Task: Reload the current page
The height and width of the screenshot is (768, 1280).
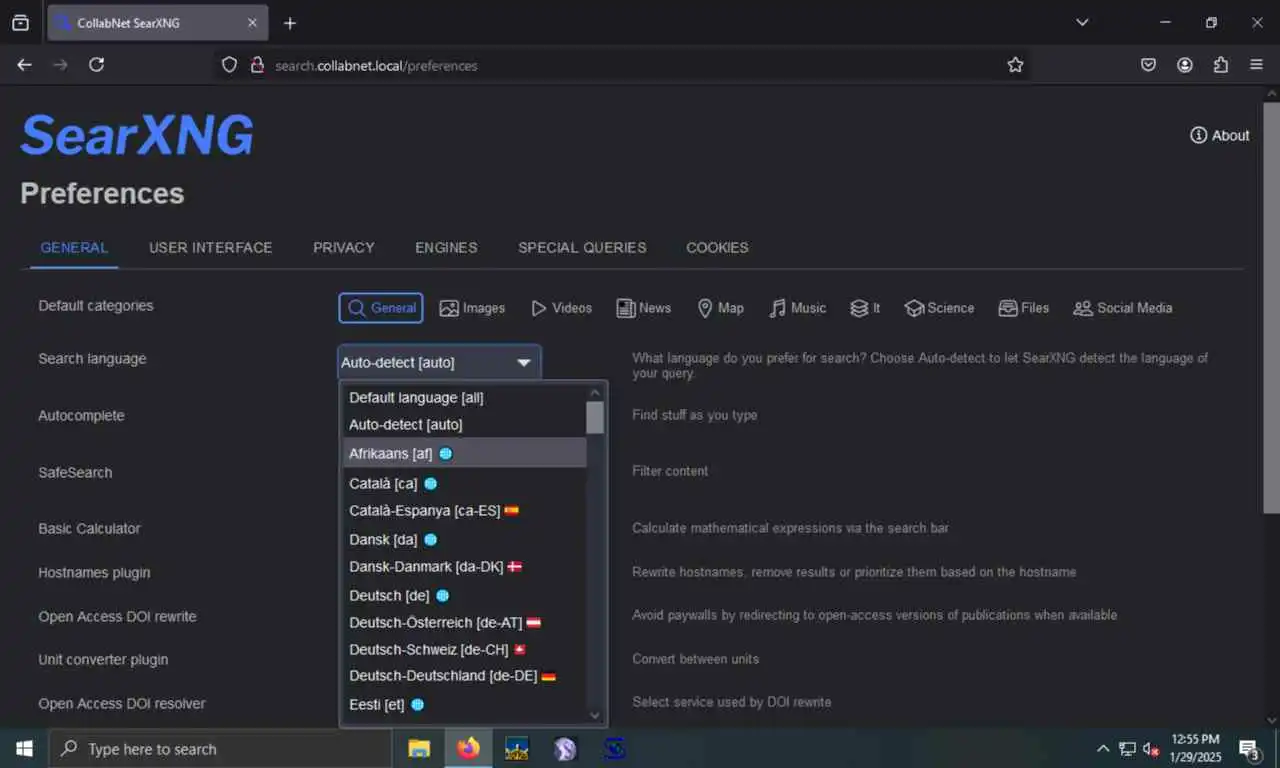Action: 96,64
